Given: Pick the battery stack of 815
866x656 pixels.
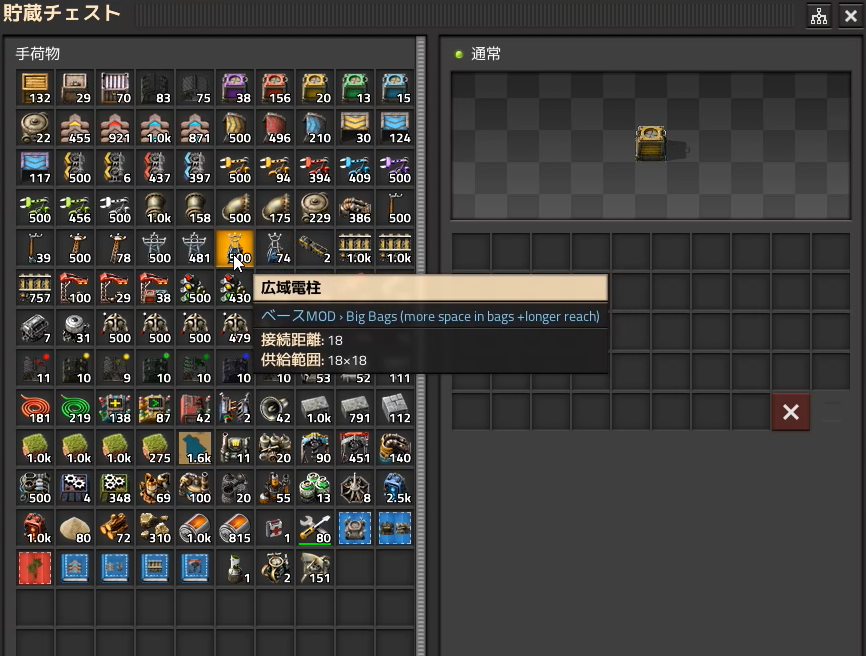Looking at the screenshot, I should (235, 528).
